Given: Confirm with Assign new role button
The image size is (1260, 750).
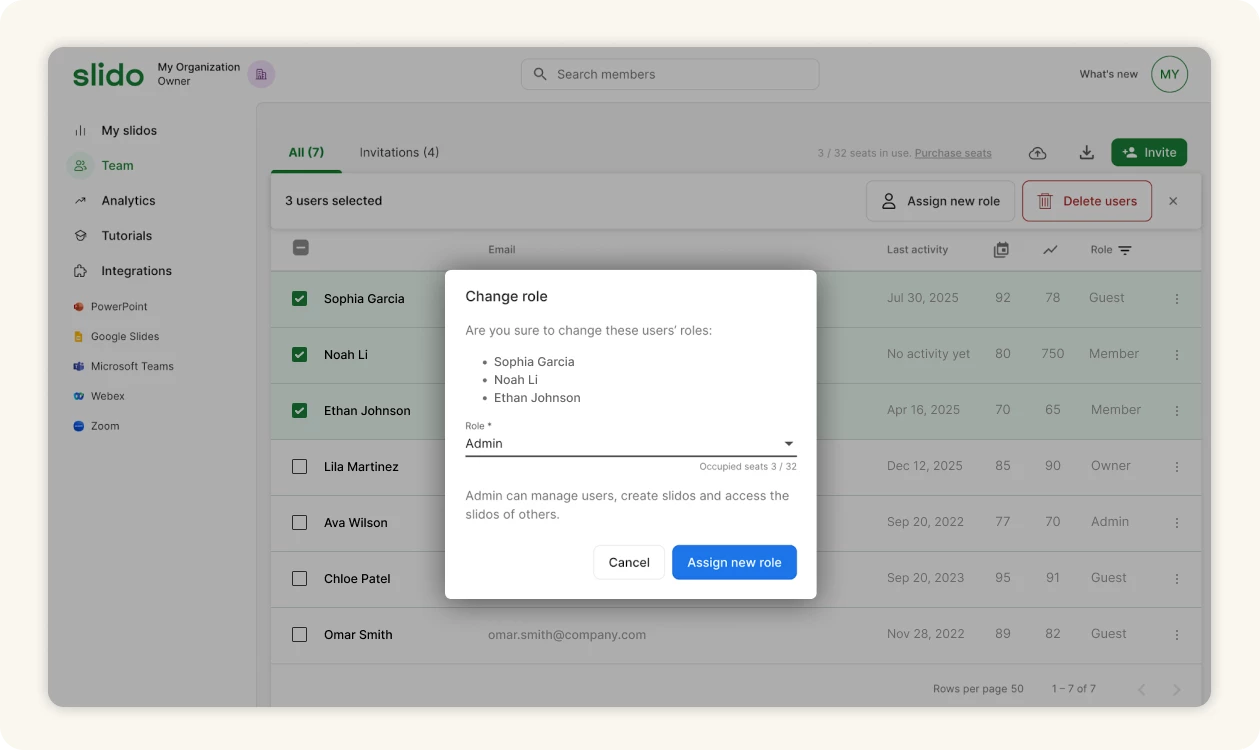Looking at the screenshot, I should point(734,562).
